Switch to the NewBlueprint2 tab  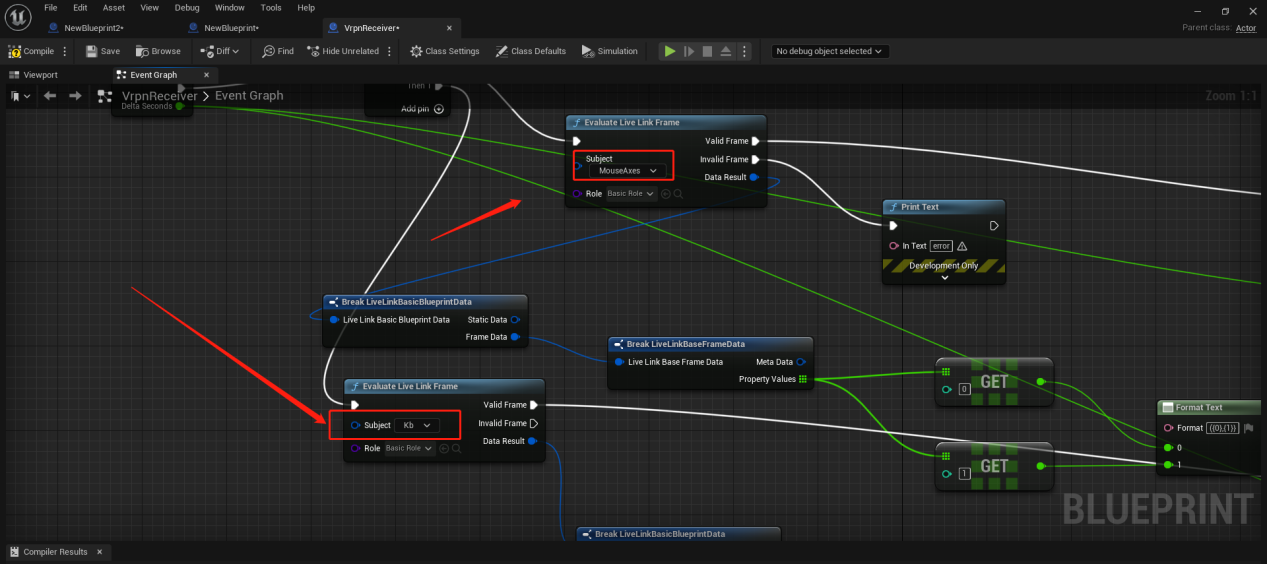pos(92,28)
